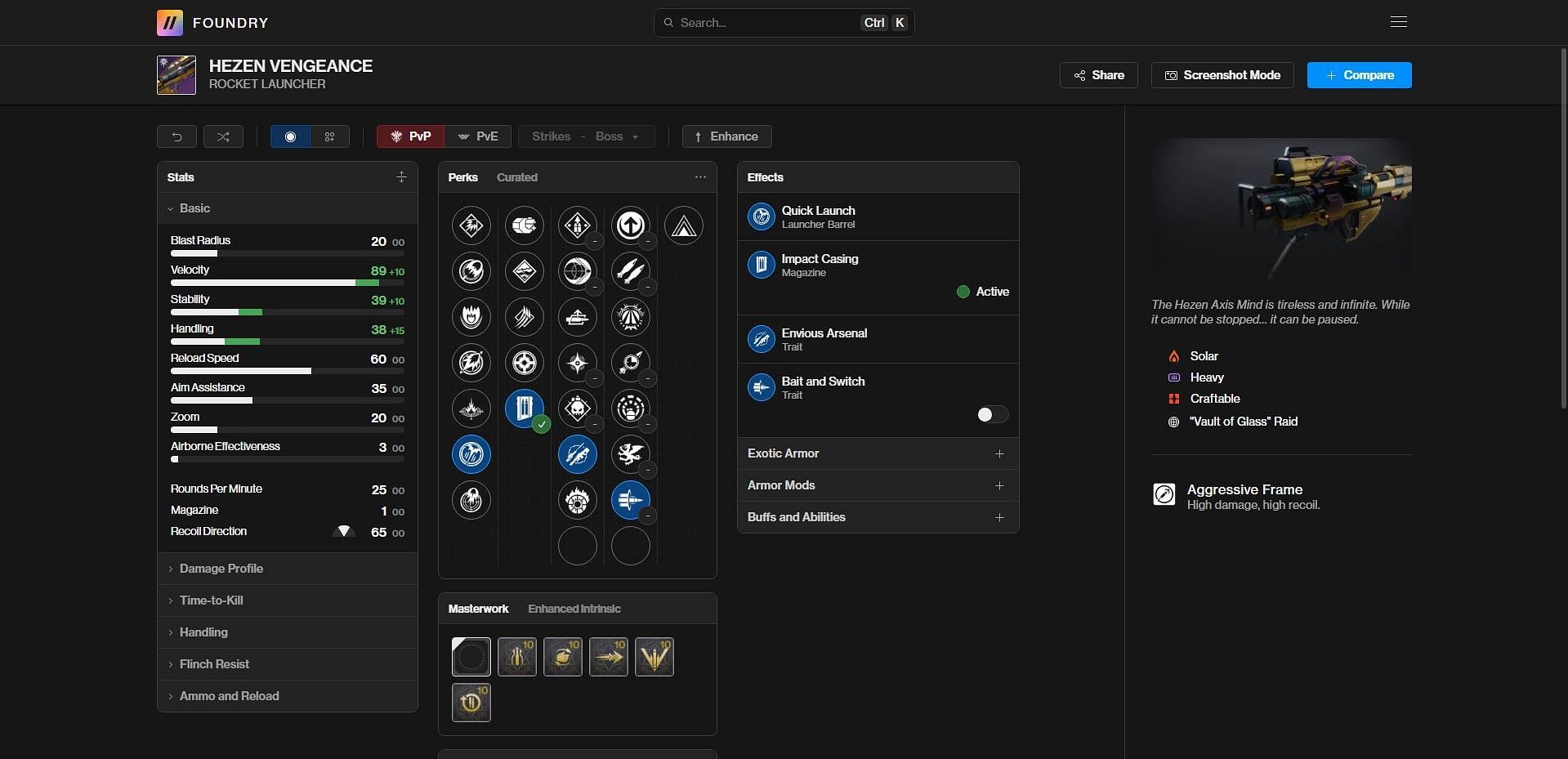Expand the Armor Mods section
This screenshot has width=1568, height=759.
pos(878,485)
